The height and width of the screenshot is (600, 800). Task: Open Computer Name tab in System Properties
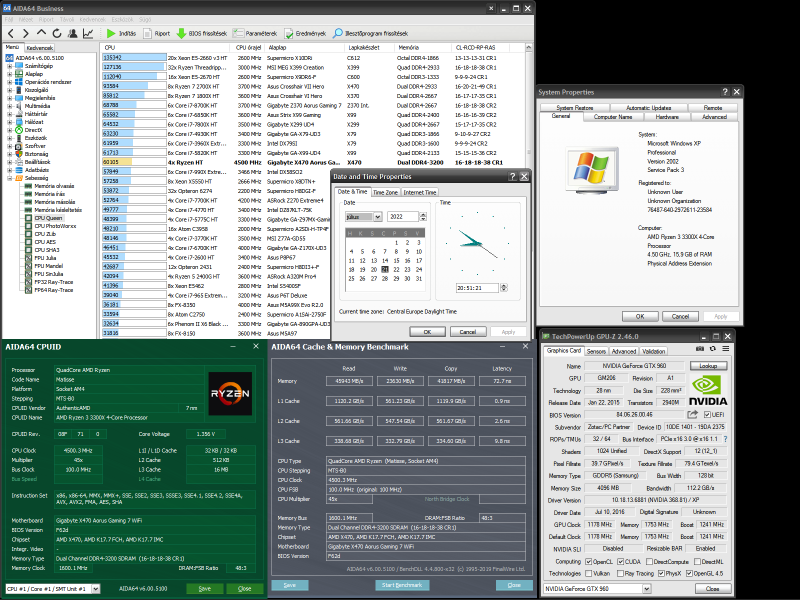[613, 117]
